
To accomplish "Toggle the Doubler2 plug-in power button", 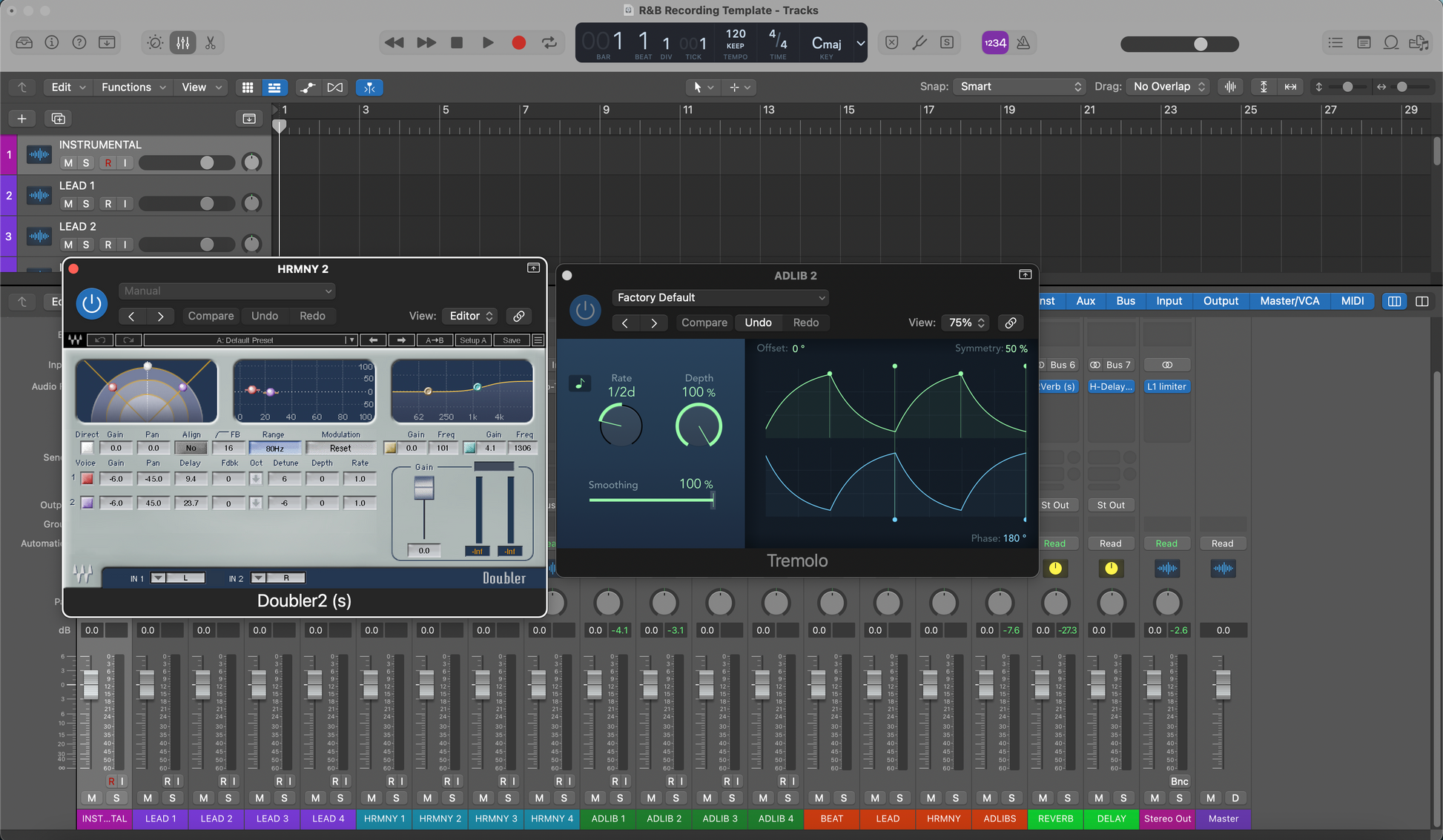I will (x=92, y=303).
